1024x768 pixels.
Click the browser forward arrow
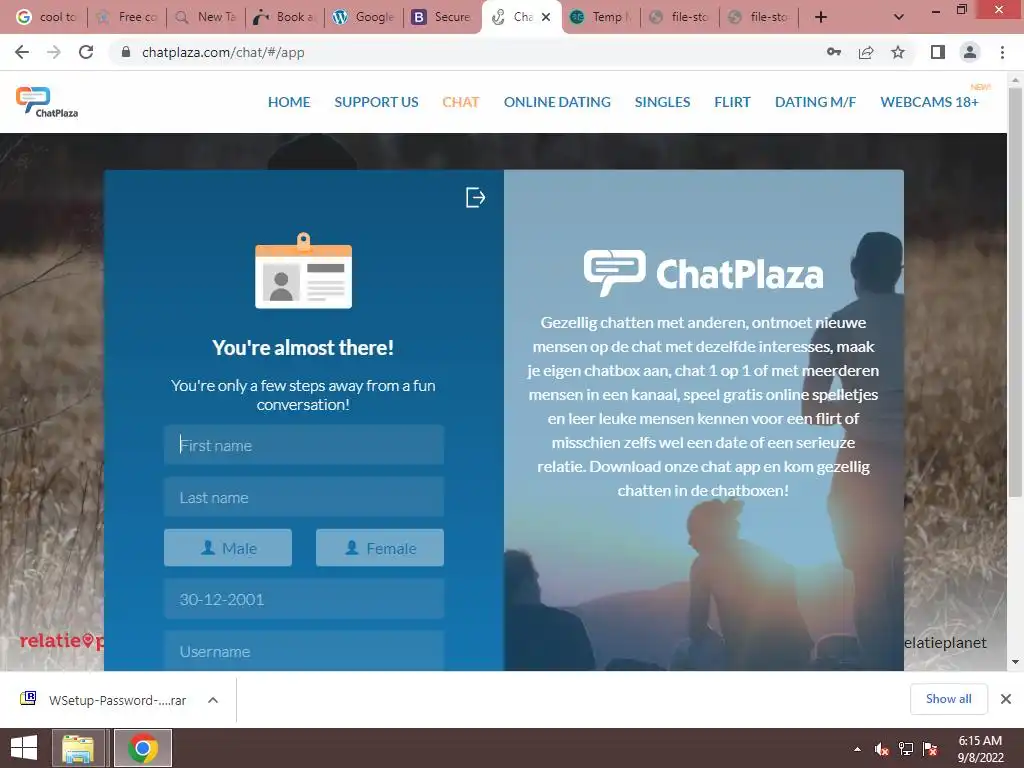point(54,52)
